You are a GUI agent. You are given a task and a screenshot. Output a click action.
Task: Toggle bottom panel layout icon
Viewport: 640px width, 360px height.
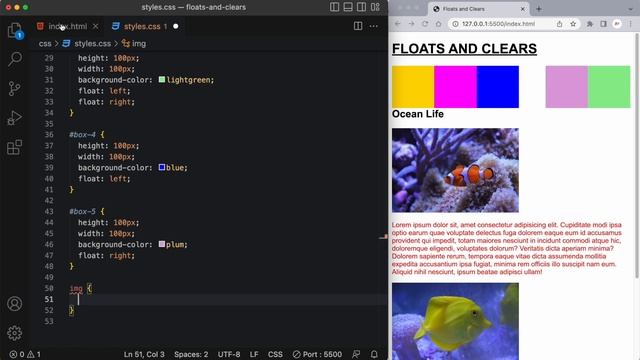[x=348, y=7]
